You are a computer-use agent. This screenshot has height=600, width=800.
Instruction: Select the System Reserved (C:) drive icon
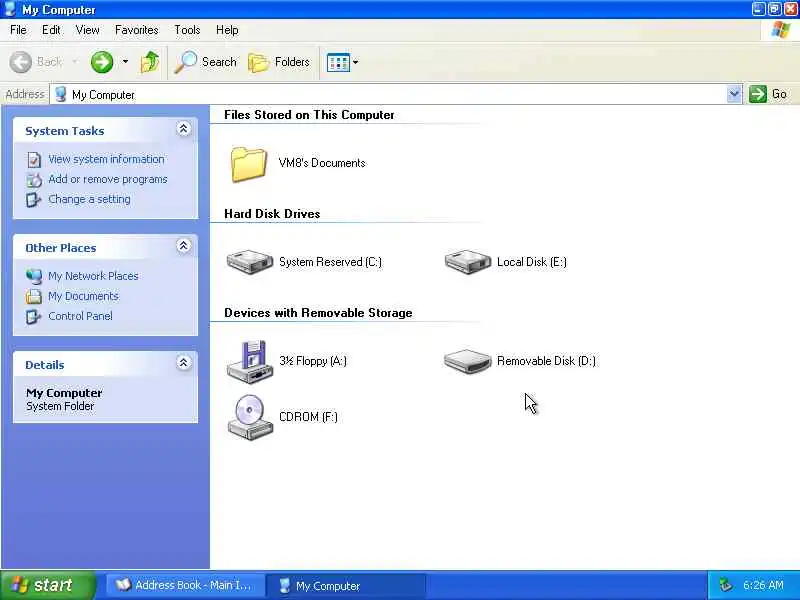(250, 262)
